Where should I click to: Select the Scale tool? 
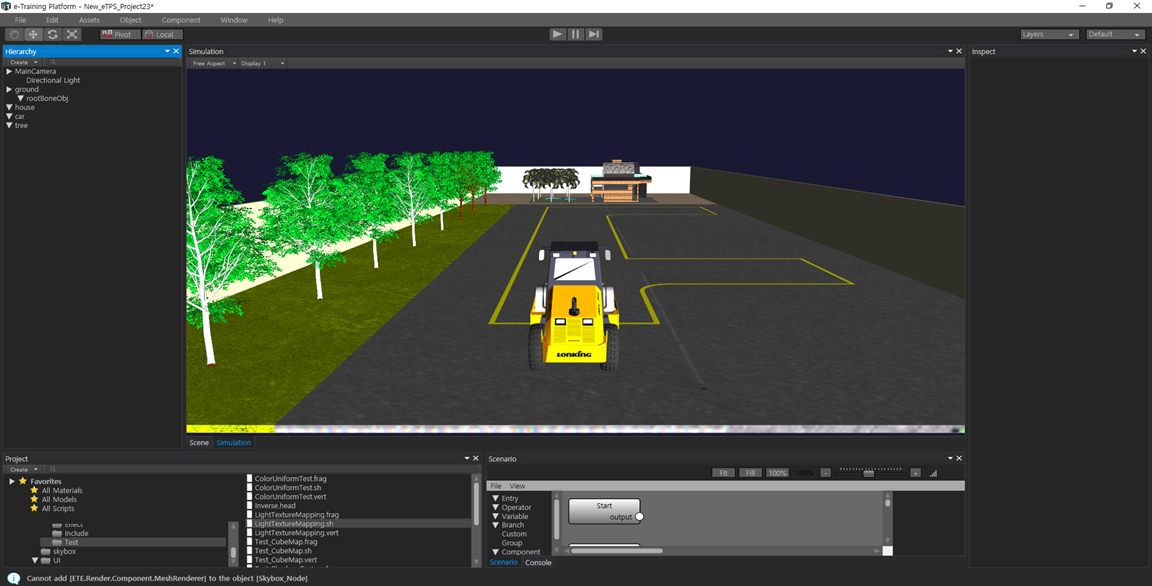(72, 34)
